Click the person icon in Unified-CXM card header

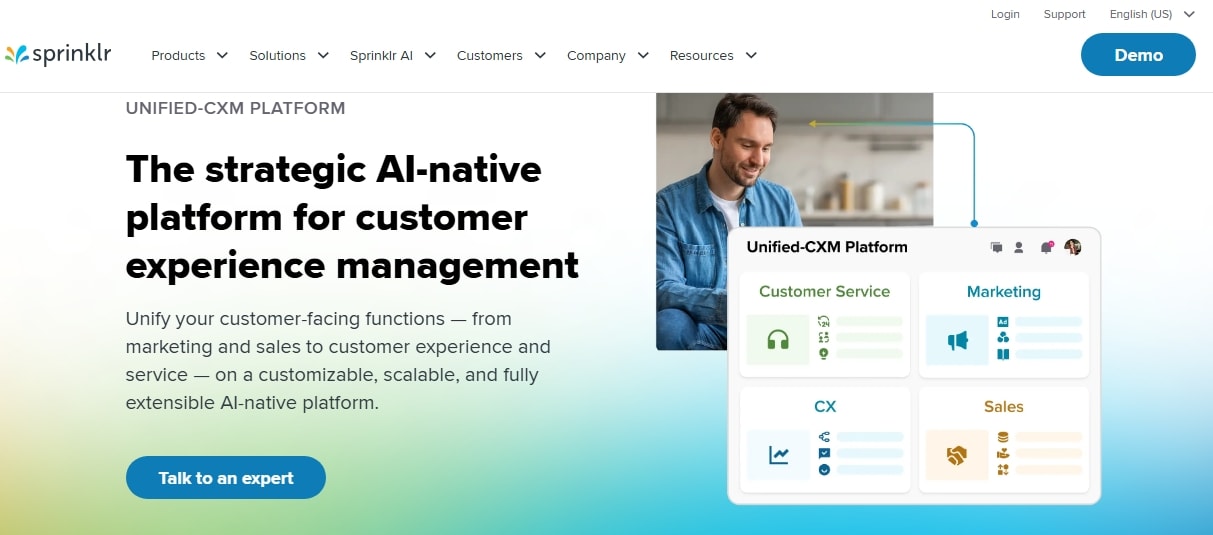tap(1019, 247)
